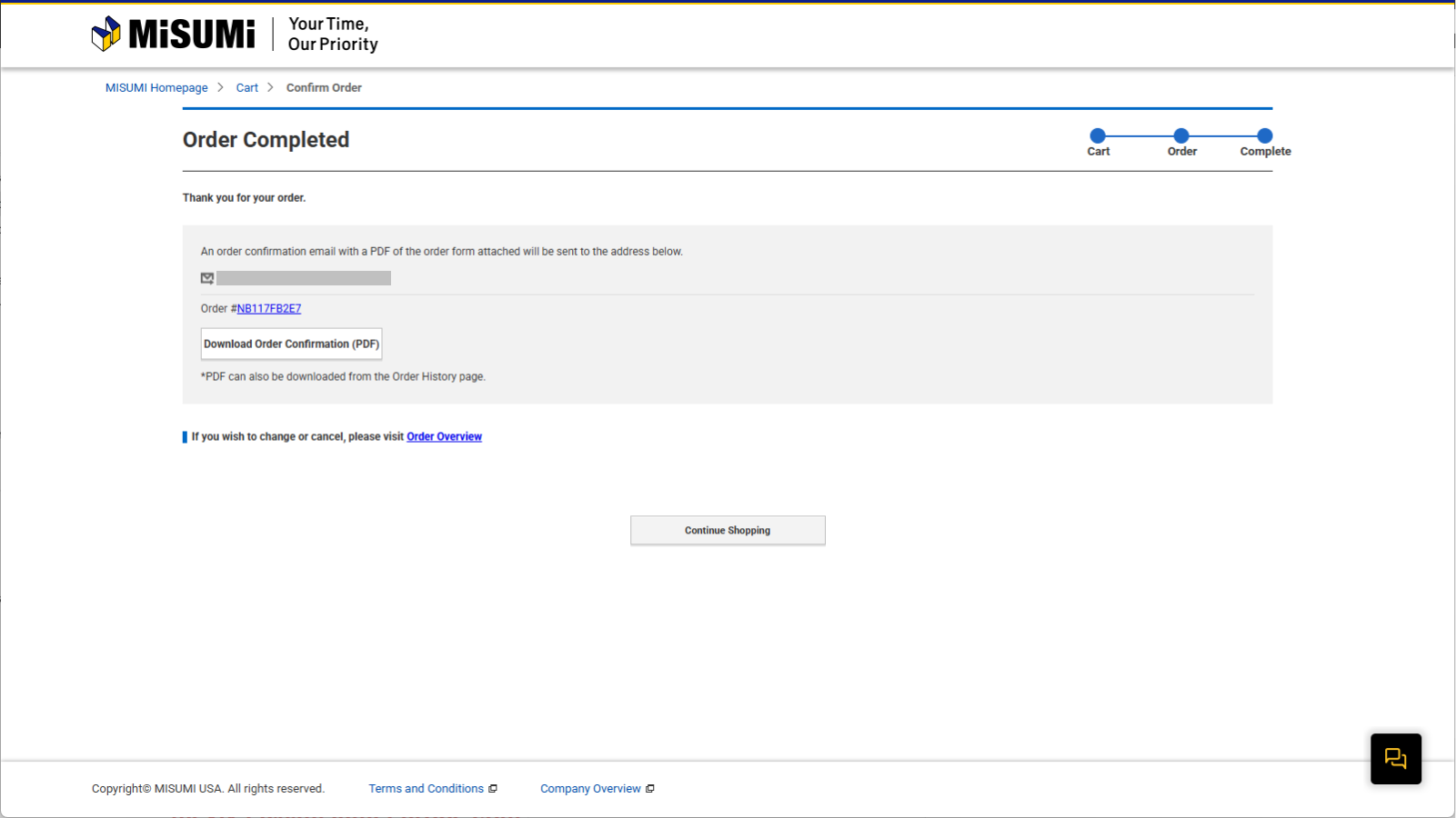
Task: Open order number NB117FB2E7 link
Action: [269, 309]
